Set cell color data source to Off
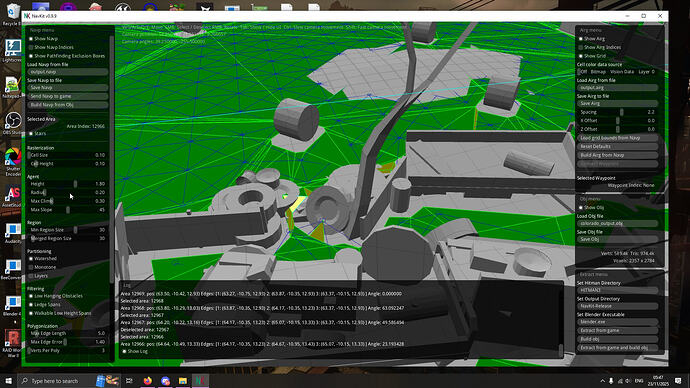 coord(582,72)
